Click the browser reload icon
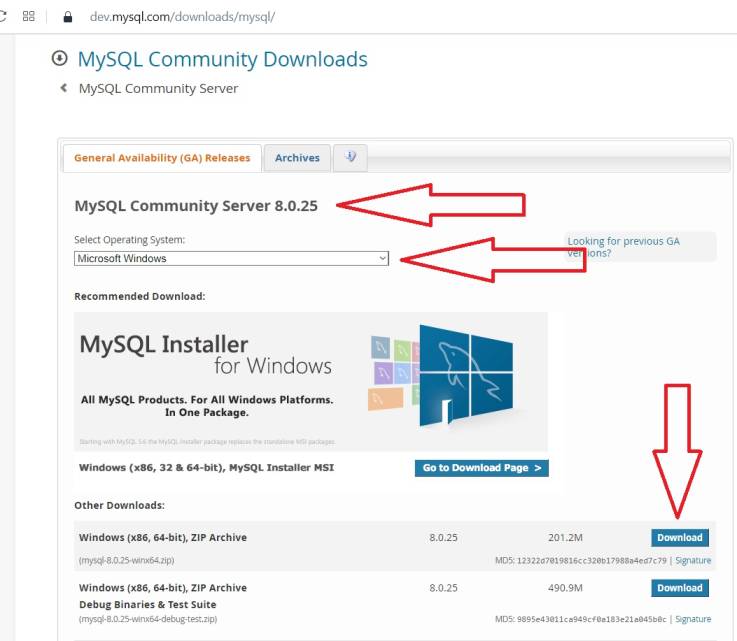 point(2,16)
